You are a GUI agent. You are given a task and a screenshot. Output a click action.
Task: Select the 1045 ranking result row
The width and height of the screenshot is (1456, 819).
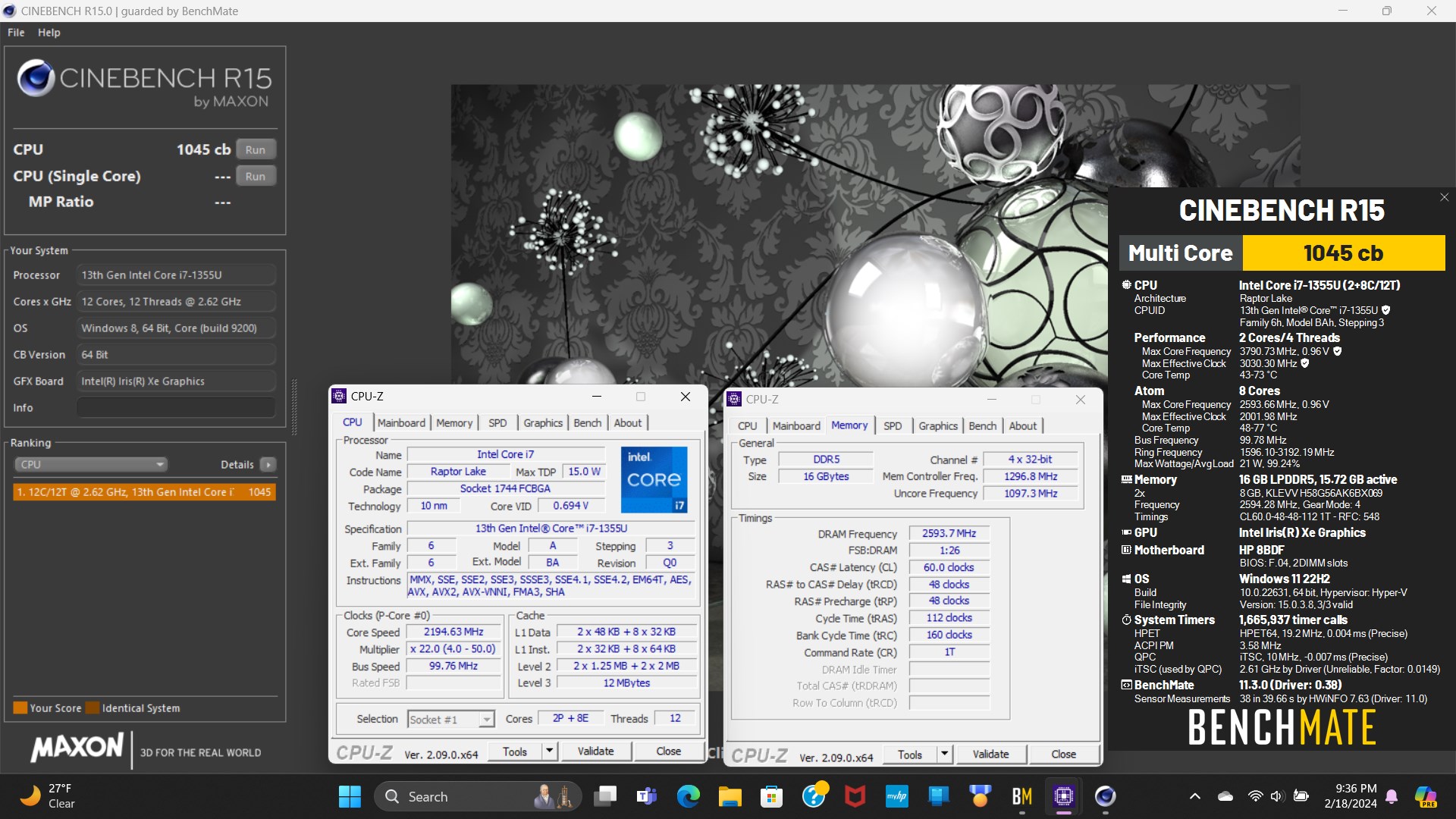(144, 492)
